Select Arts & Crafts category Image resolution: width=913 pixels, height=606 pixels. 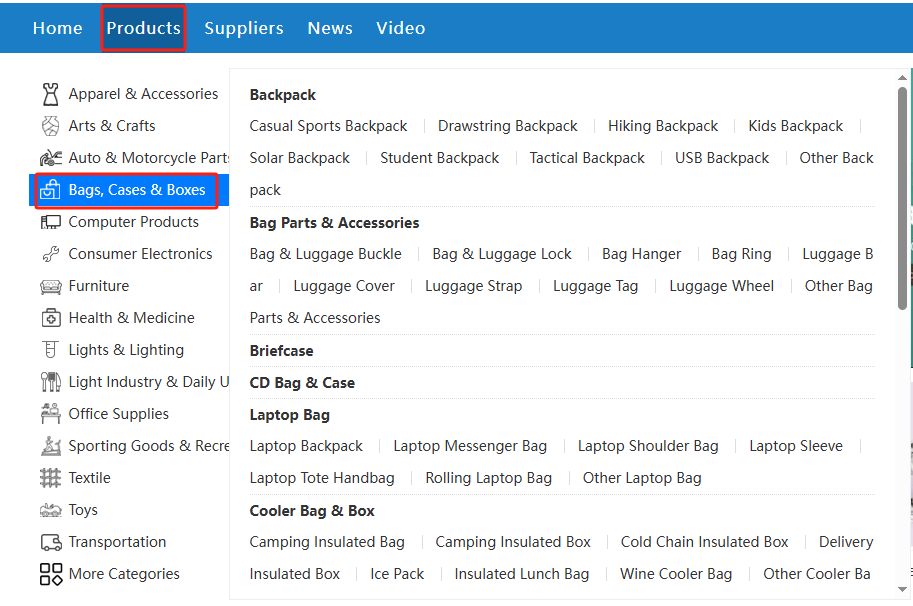(x=112, y=126)
